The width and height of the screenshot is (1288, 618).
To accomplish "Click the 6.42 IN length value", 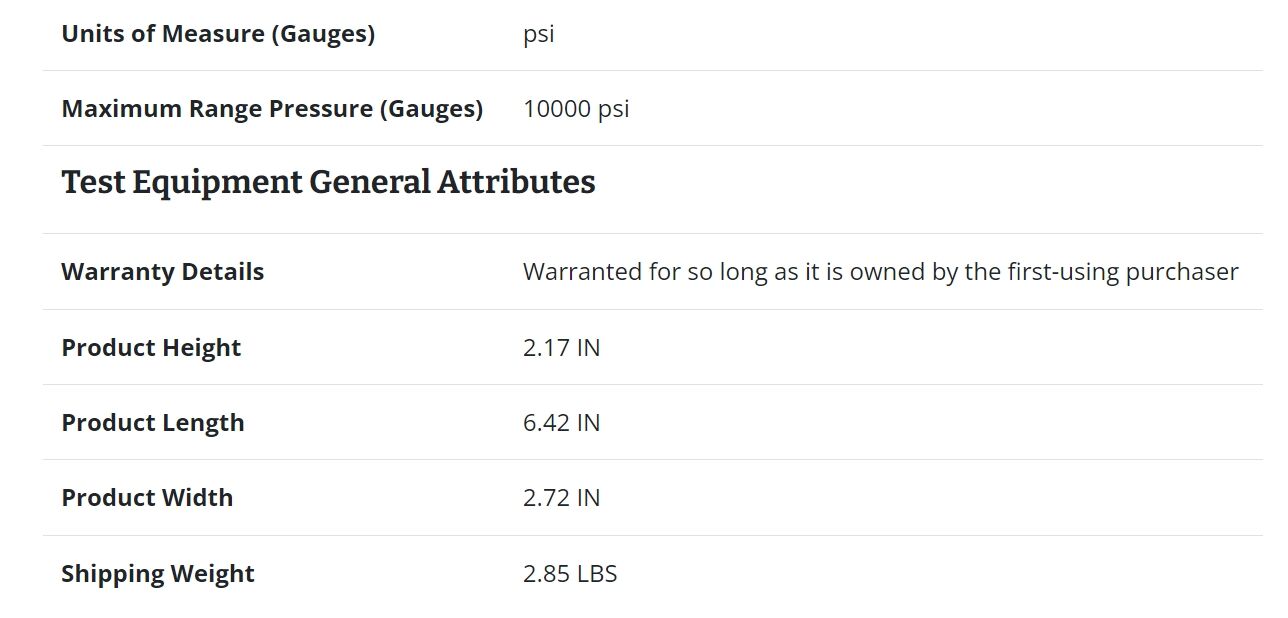I will (561, 423).
